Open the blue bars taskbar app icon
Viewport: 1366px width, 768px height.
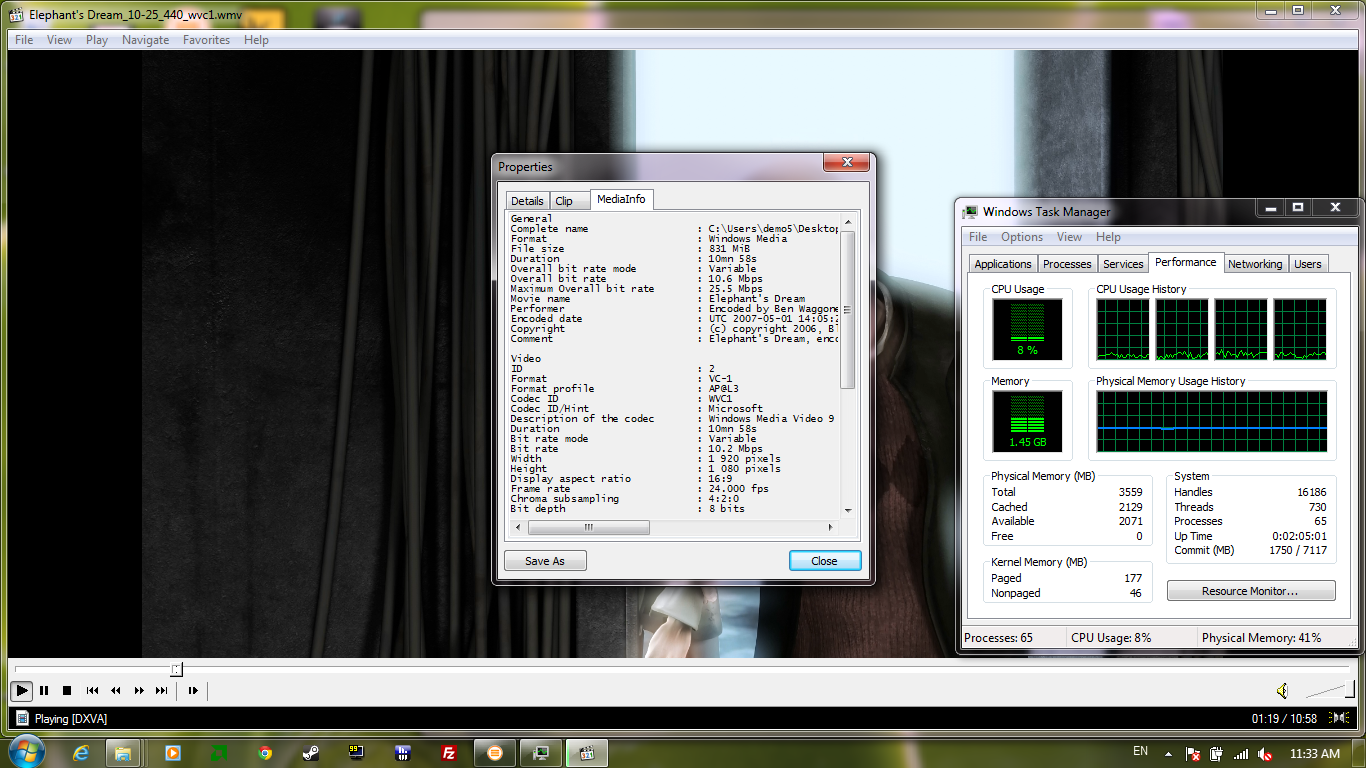point(403,752)
